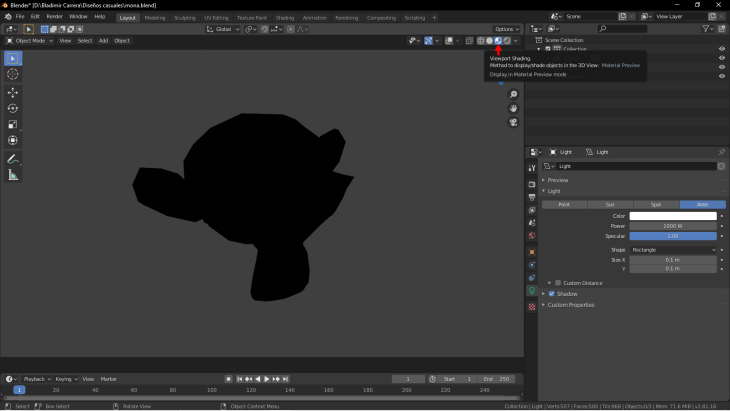
Task: Select the Scale tool
Action: [13, 124]
